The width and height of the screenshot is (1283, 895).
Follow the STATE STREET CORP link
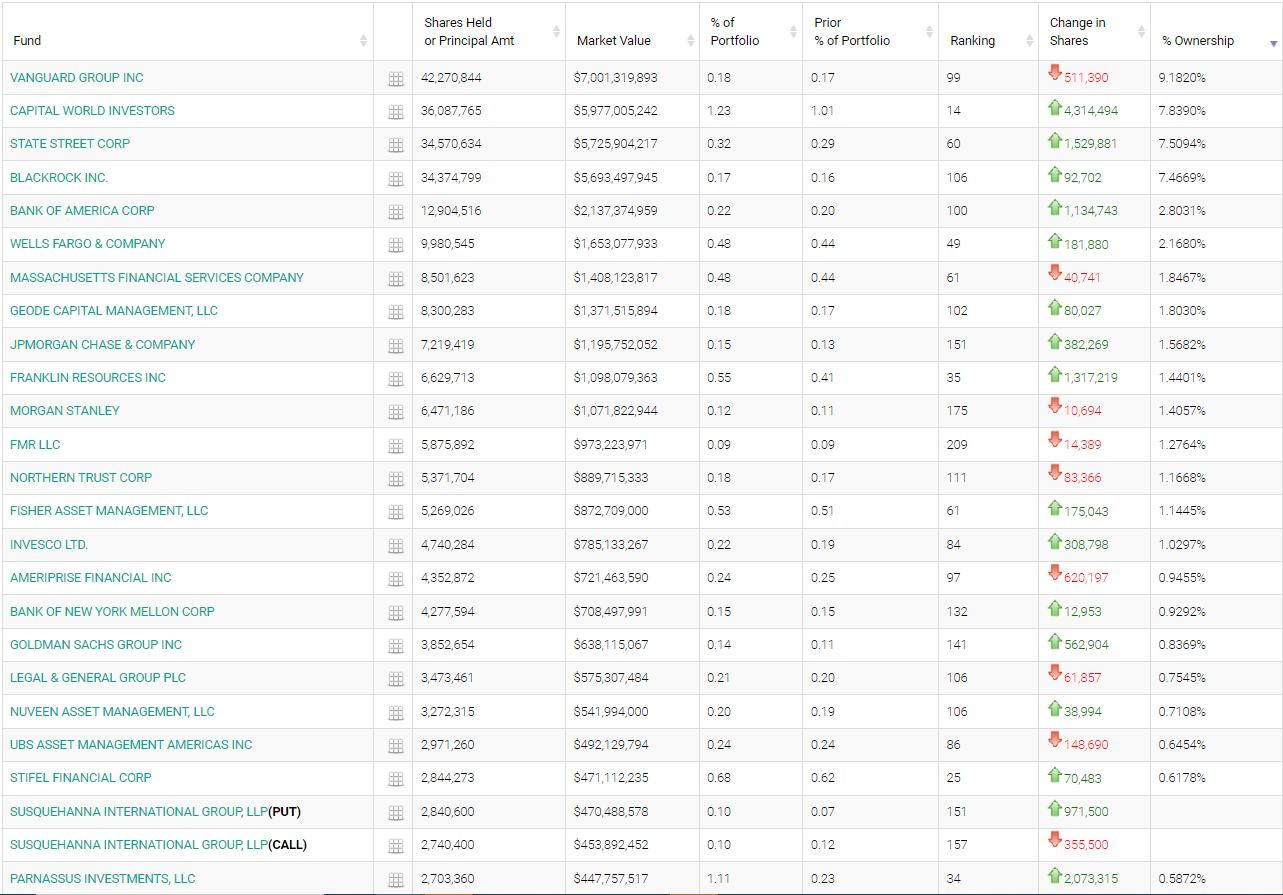(70, 143)
